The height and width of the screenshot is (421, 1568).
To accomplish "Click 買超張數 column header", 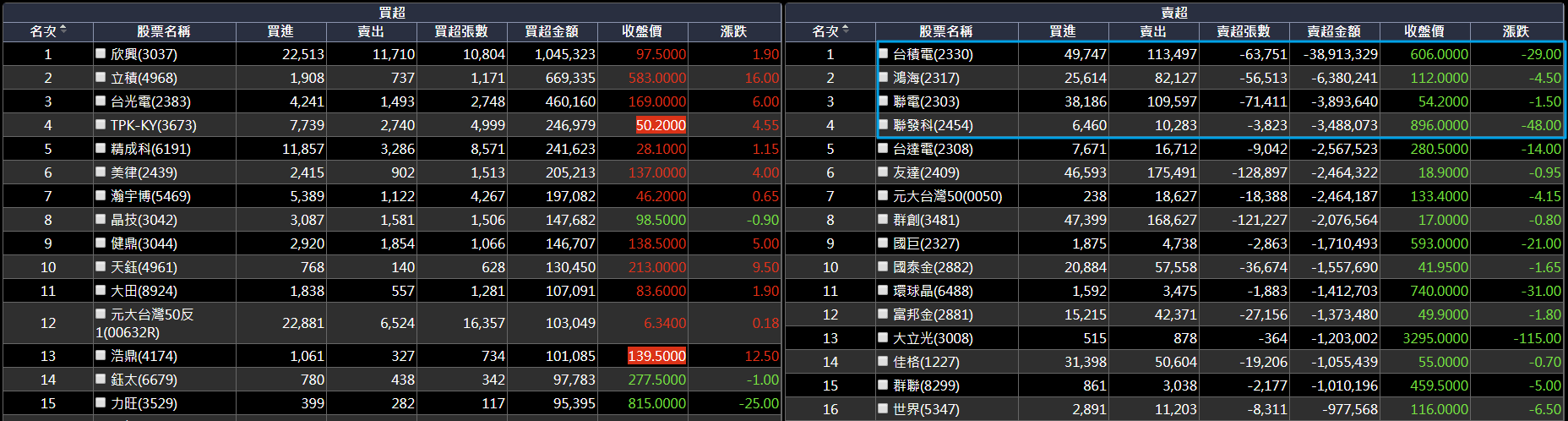I will (461, 31).
